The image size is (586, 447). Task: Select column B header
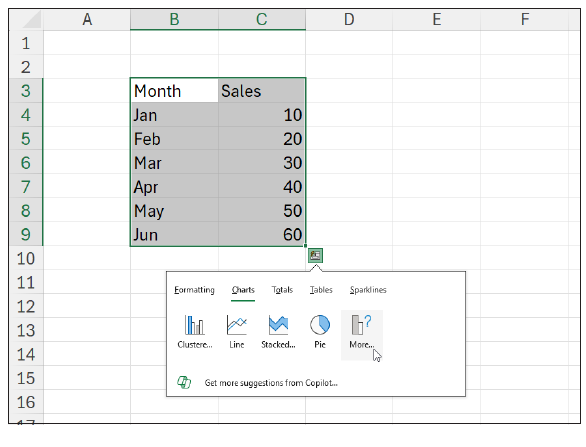click(x=175, y=19)
